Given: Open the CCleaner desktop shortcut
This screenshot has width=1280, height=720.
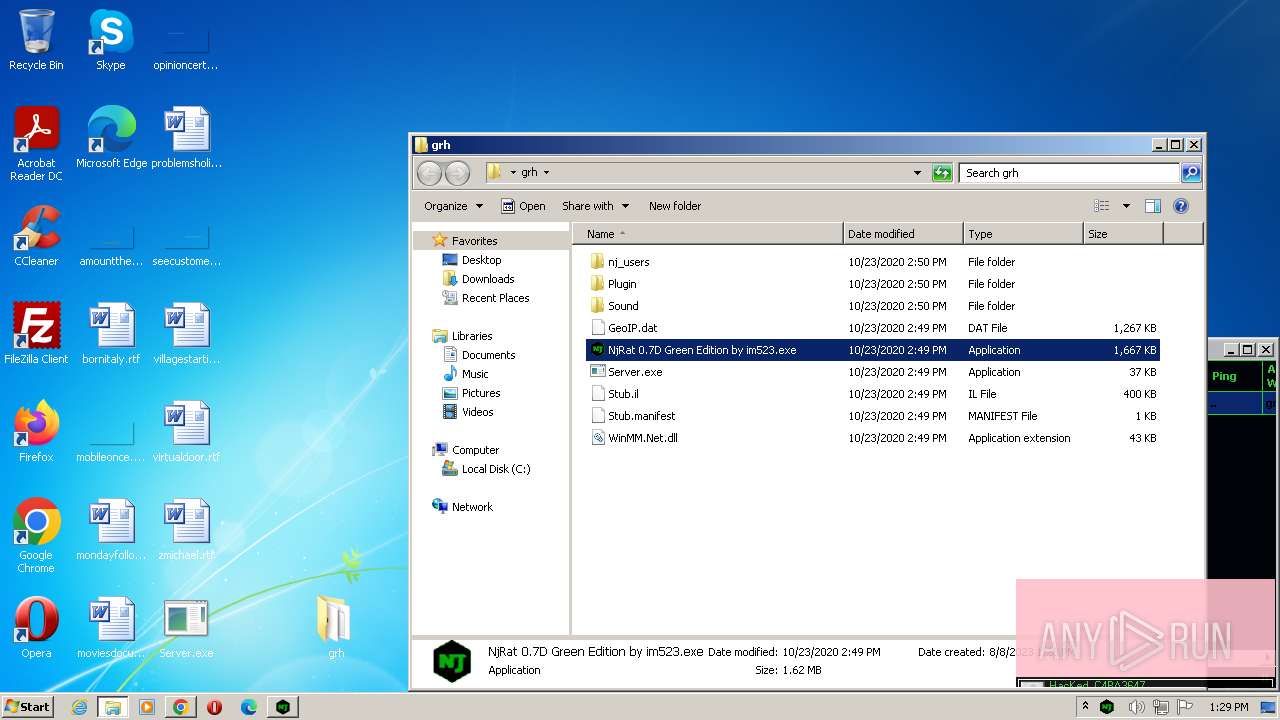Looking at the screenshot, I should [36, 236].
